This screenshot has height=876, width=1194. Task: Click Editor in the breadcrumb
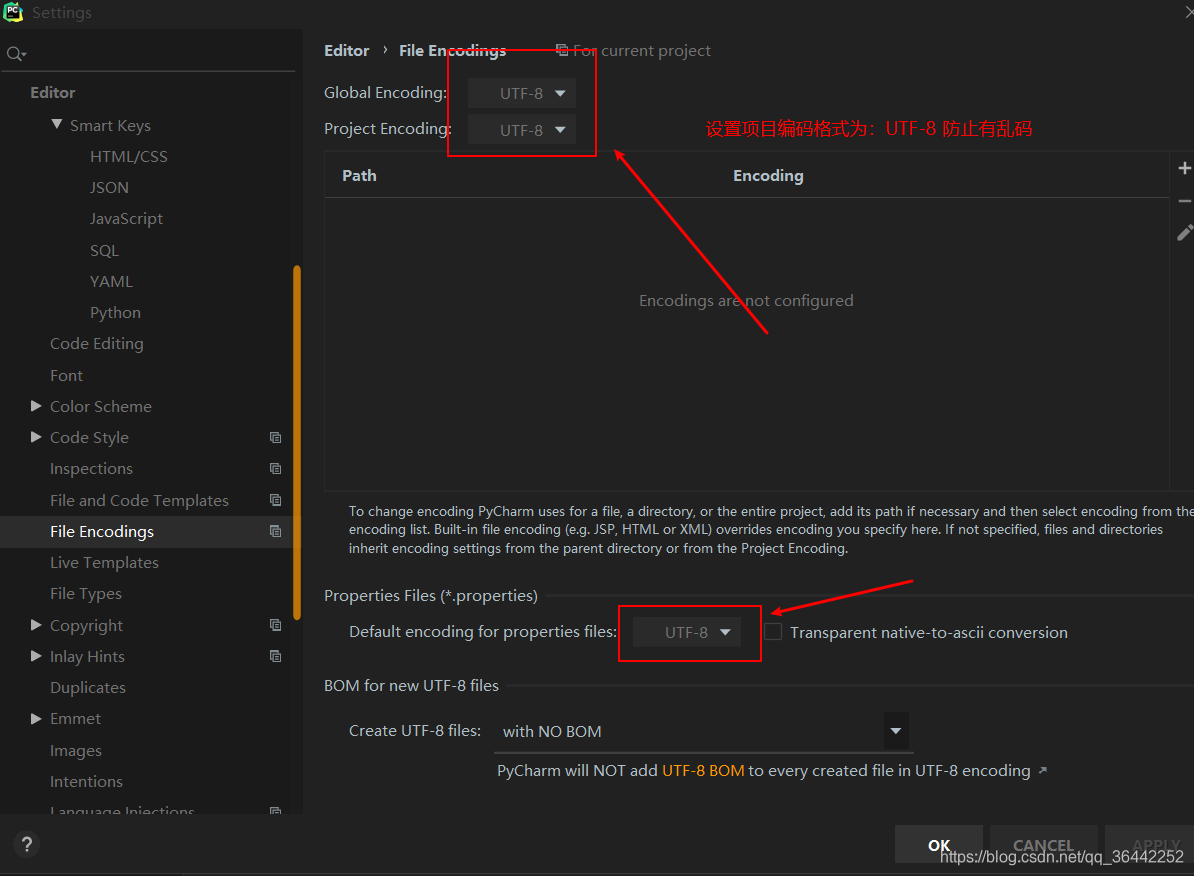346,50
